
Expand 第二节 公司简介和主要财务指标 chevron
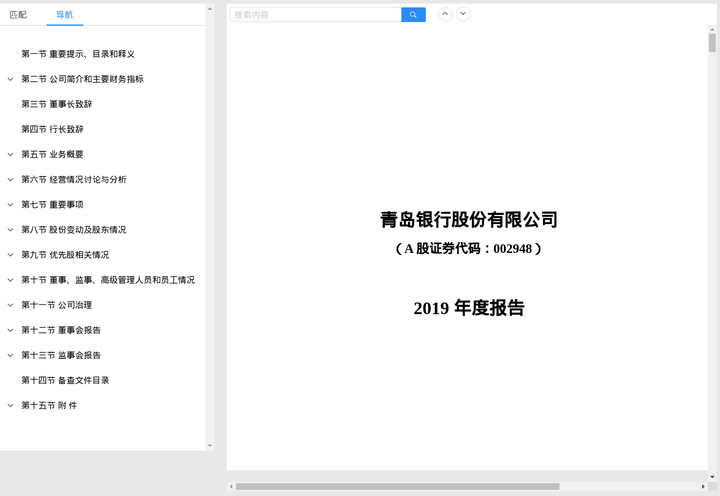(x=10, y=79)
